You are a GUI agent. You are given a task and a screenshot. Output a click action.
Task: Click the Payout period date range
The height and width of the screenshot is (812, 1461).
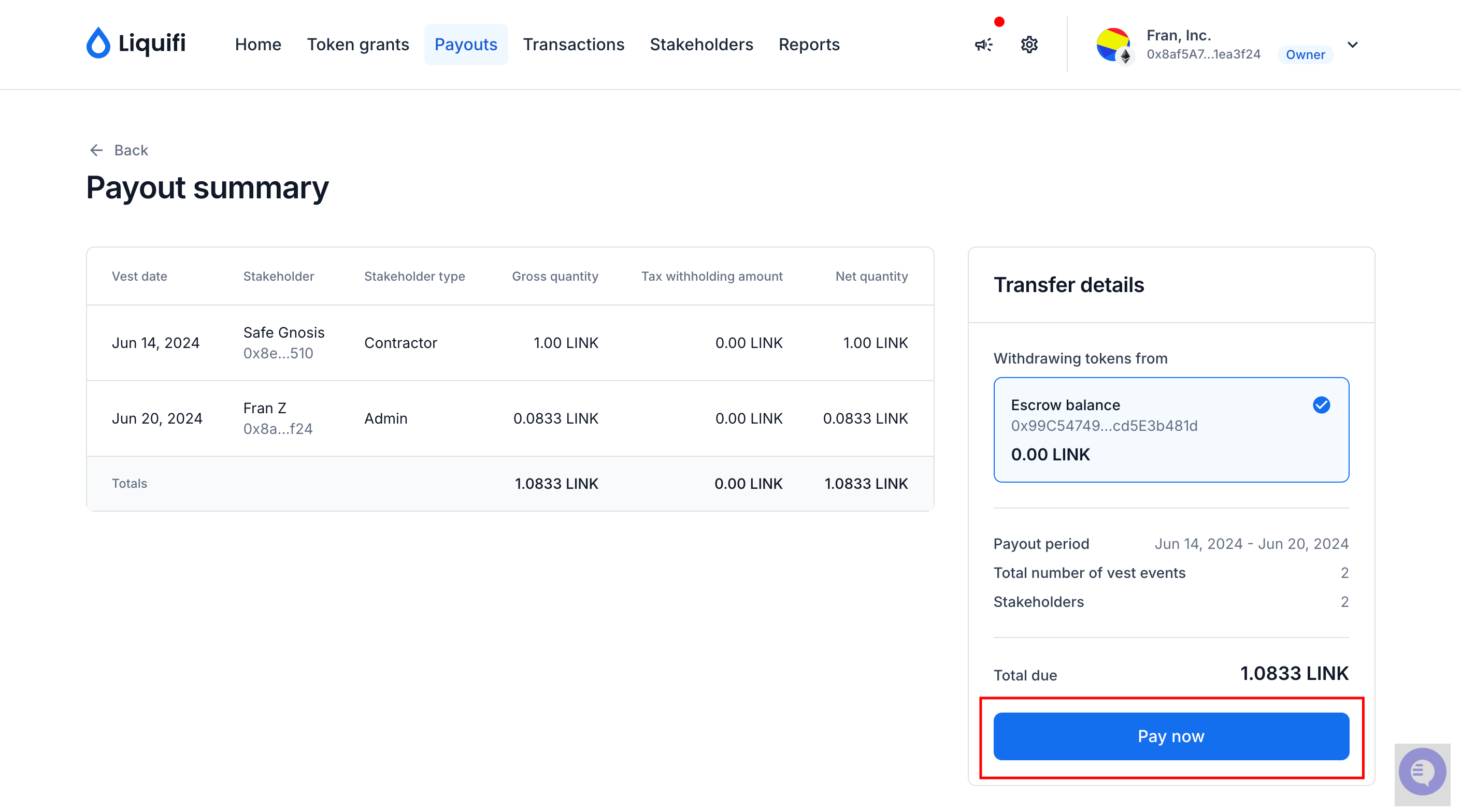click(1251, 544)
